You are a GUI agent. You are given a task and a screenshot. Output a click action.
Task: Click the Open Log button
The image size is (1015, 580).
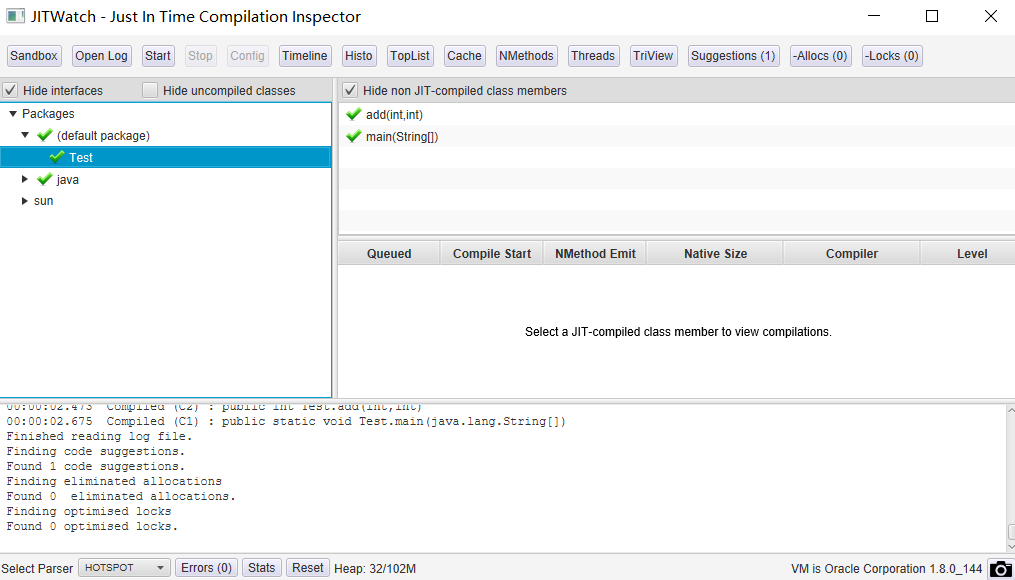102,56
